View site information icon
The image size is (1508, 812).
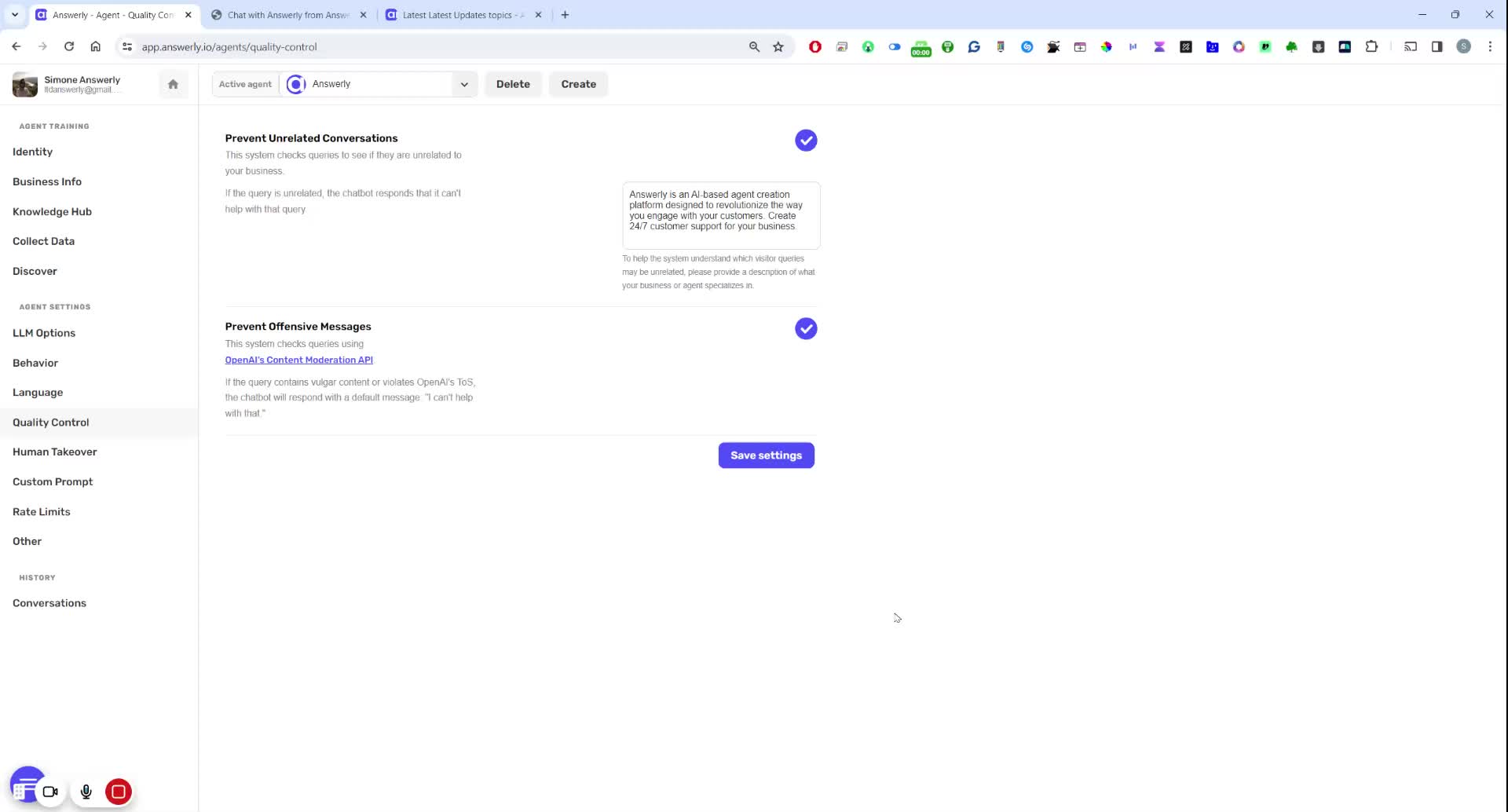click(x=126, y=47)
